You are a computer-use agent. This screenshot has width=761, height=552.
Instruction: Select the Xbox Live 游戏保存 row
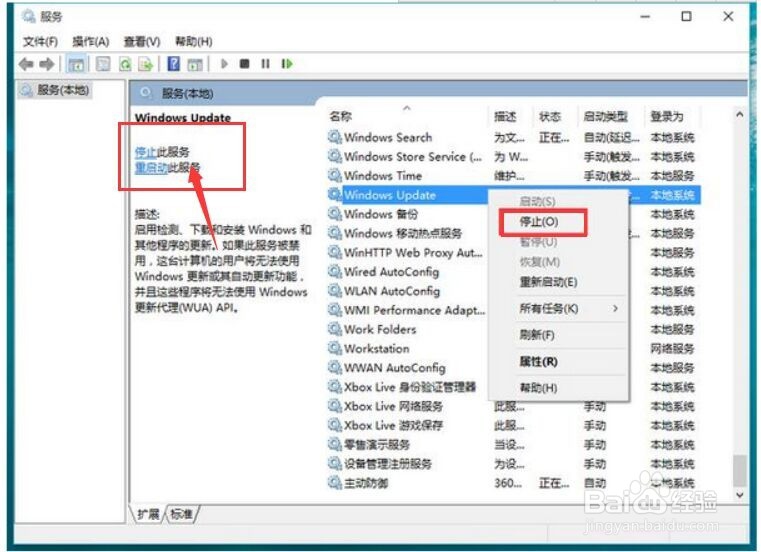pos(513,425)
